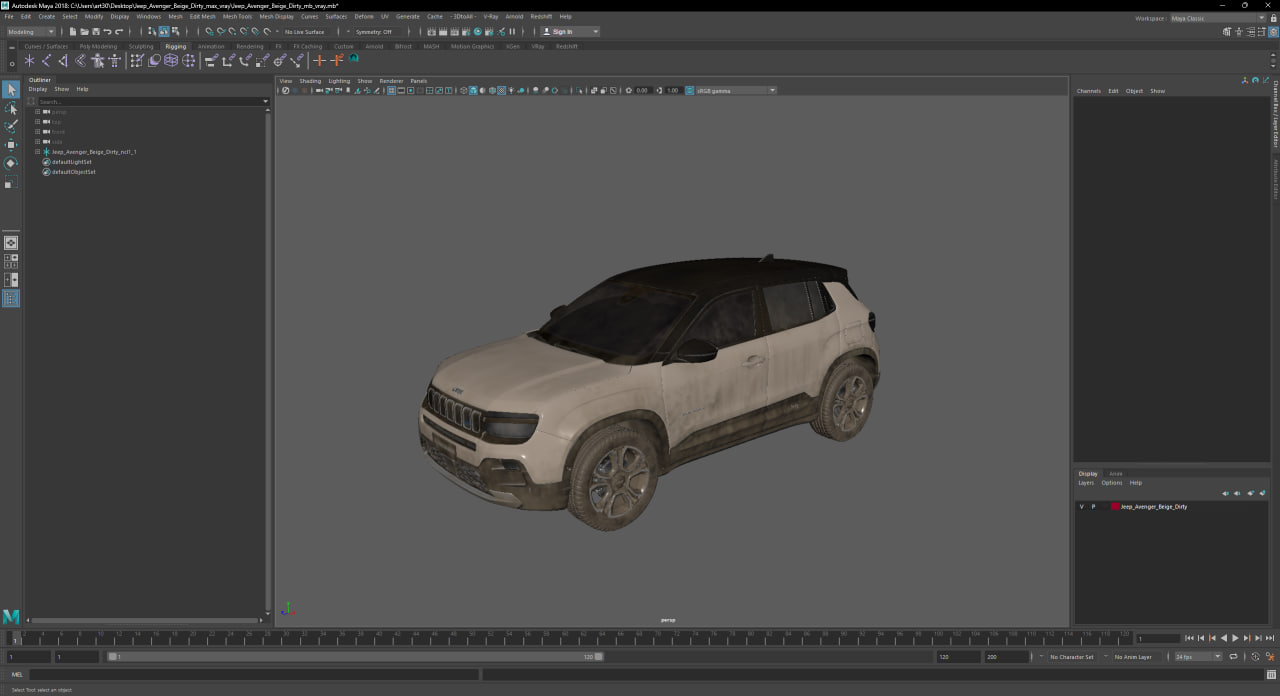This screenshot has width=1280, height=696.
Task: Create new empty display layer icon
Action: coord(1251,493)
